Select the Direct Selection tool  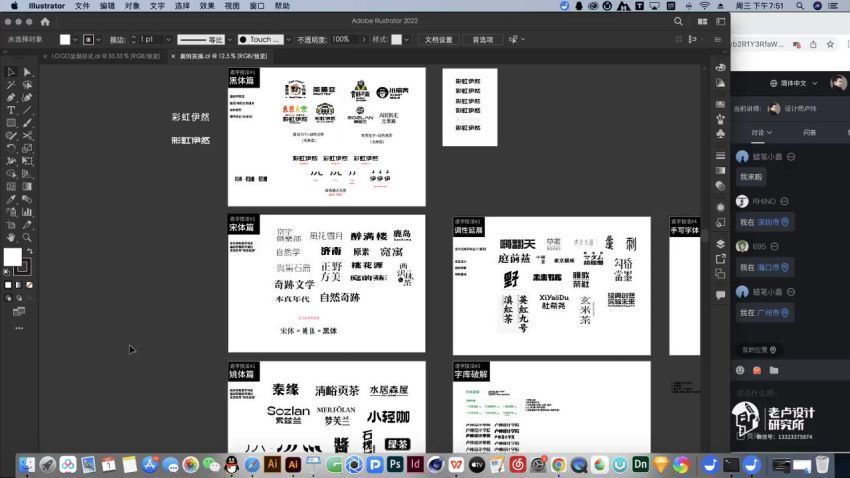pyautogui.click(x=27, y=72)
